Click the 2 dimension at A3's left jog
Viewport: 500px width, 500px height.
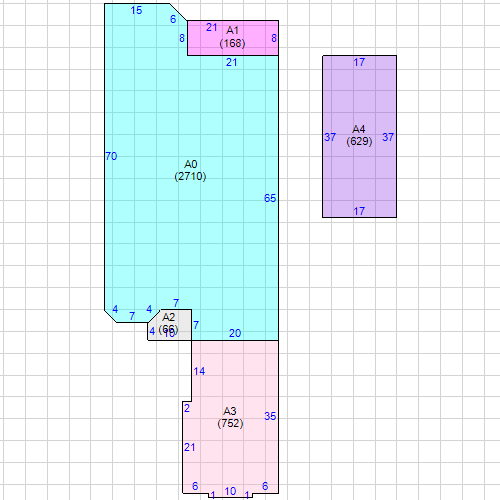pyautogui.click(x=187, y=408)
